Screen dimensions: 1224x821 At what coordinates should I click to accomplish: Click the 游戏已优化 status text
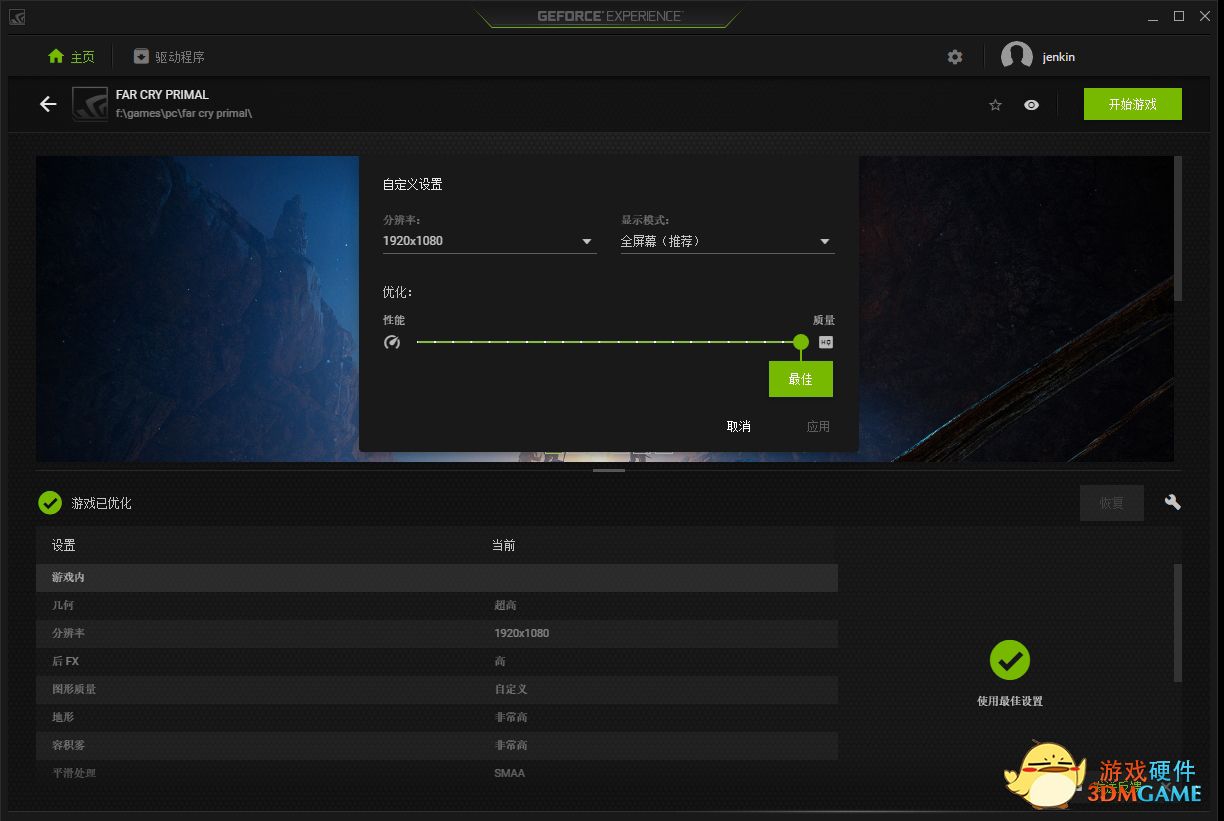click(101, 503)
